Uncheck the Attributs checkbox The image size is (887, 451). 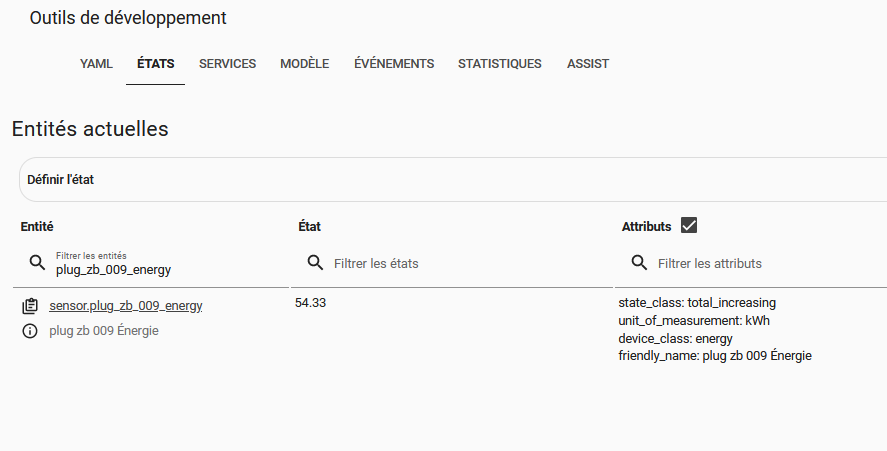[x=688, y=225]
